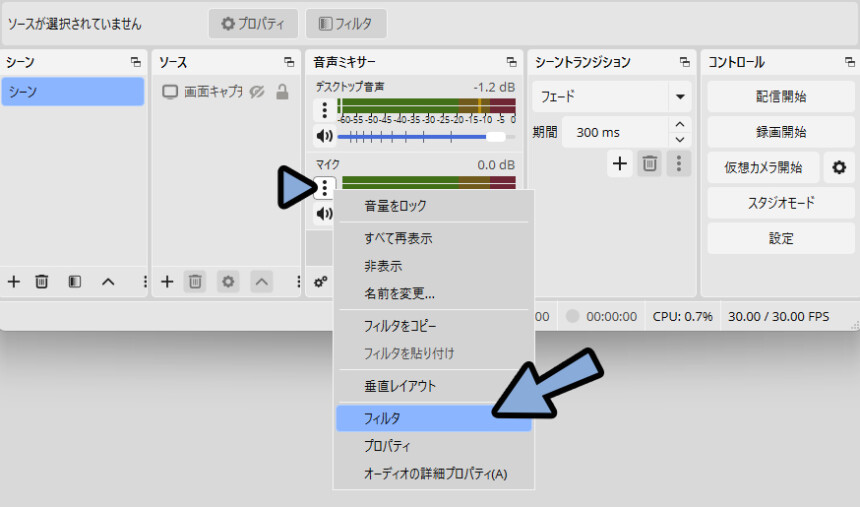Image resolution: width=860 pixels, height=507 pixels.
Task: Click the 録画開始 button
Action: [780, 132]
